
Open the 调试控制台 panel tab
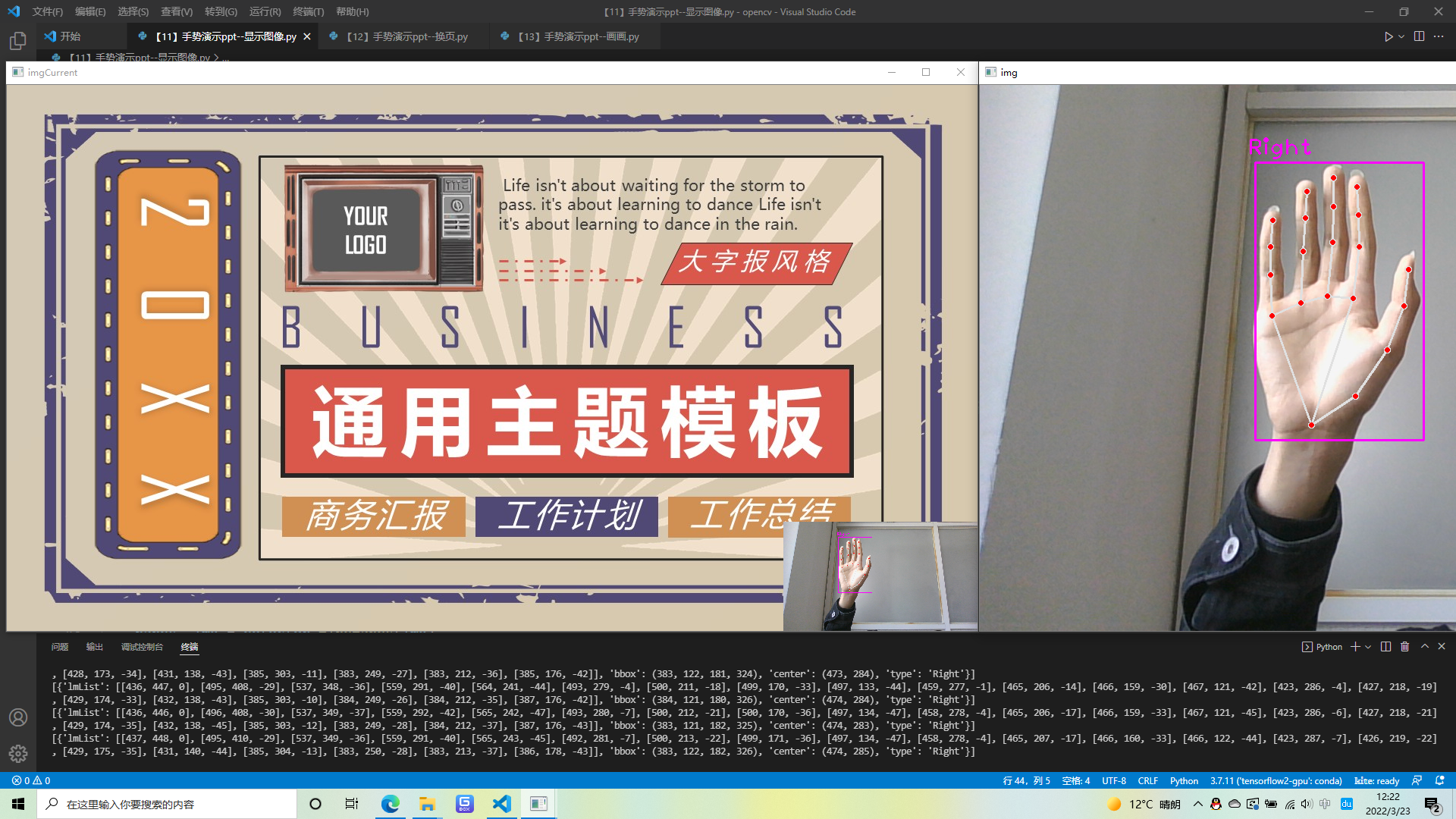point(142,647)
